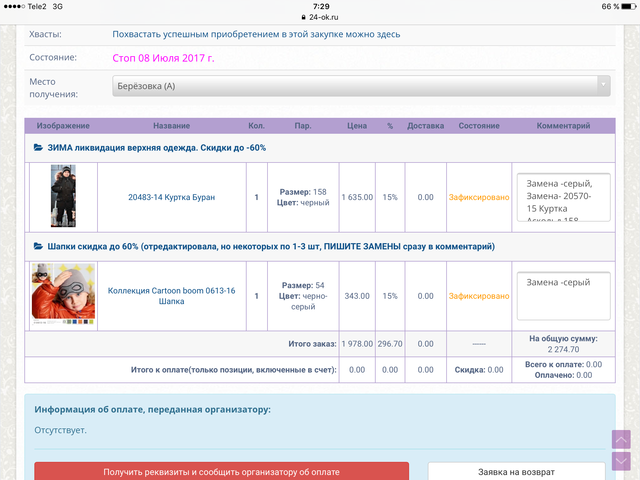Tap the scroll-to-top arrow button

pos(621,439)
